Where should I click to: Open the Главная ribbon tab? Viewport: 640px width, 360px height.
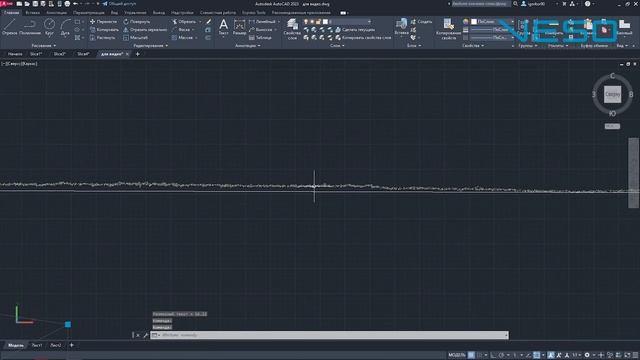click(11, 13)
